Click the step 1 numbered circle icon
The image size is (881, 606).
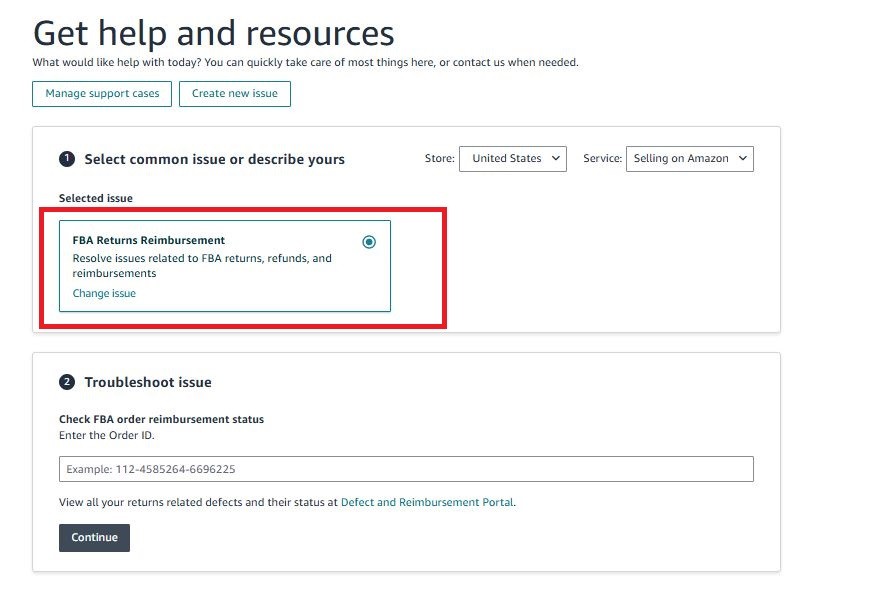[65, 158]
